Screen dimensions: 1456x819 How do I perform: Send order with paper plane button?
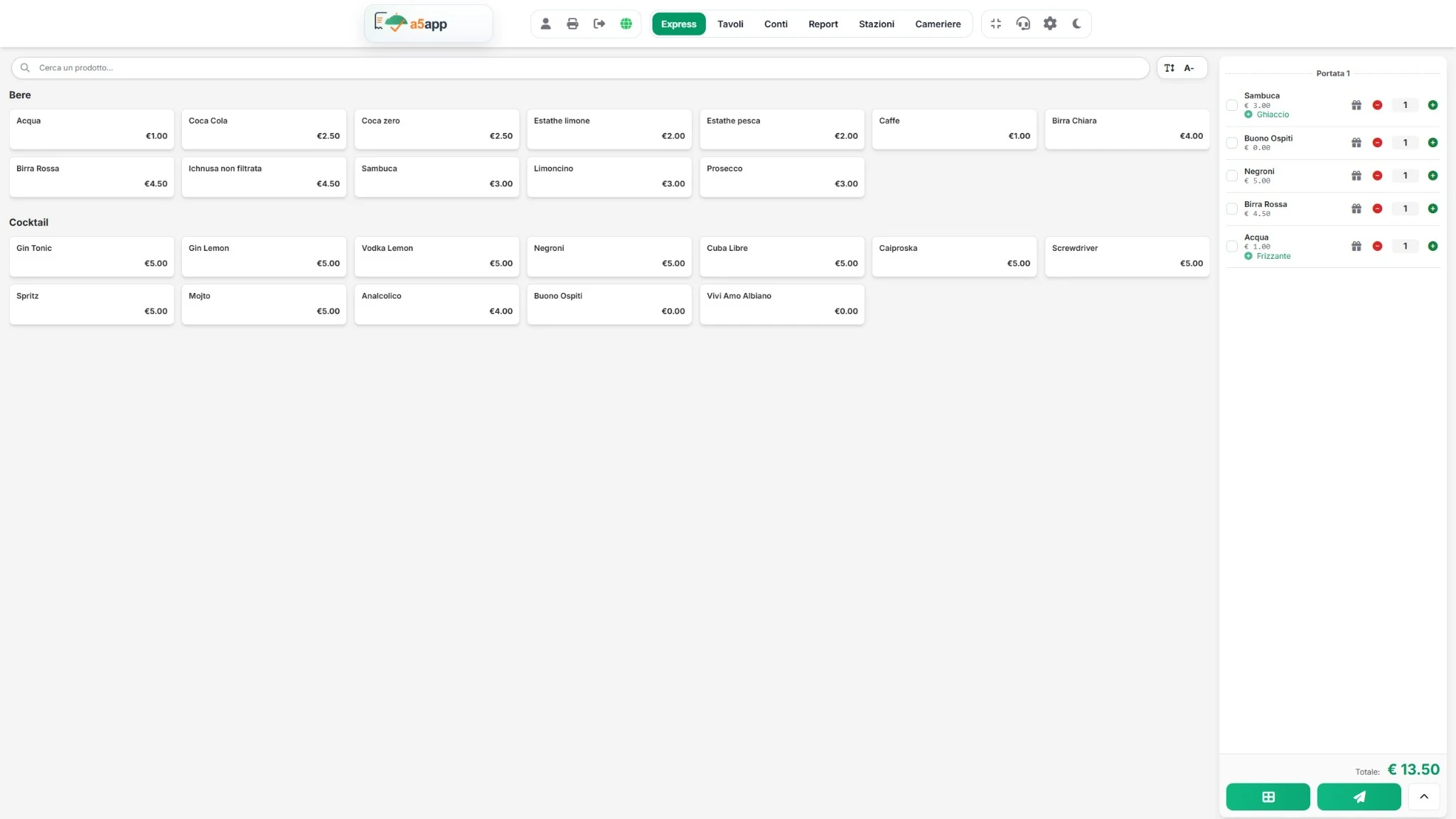[1359, 796]
